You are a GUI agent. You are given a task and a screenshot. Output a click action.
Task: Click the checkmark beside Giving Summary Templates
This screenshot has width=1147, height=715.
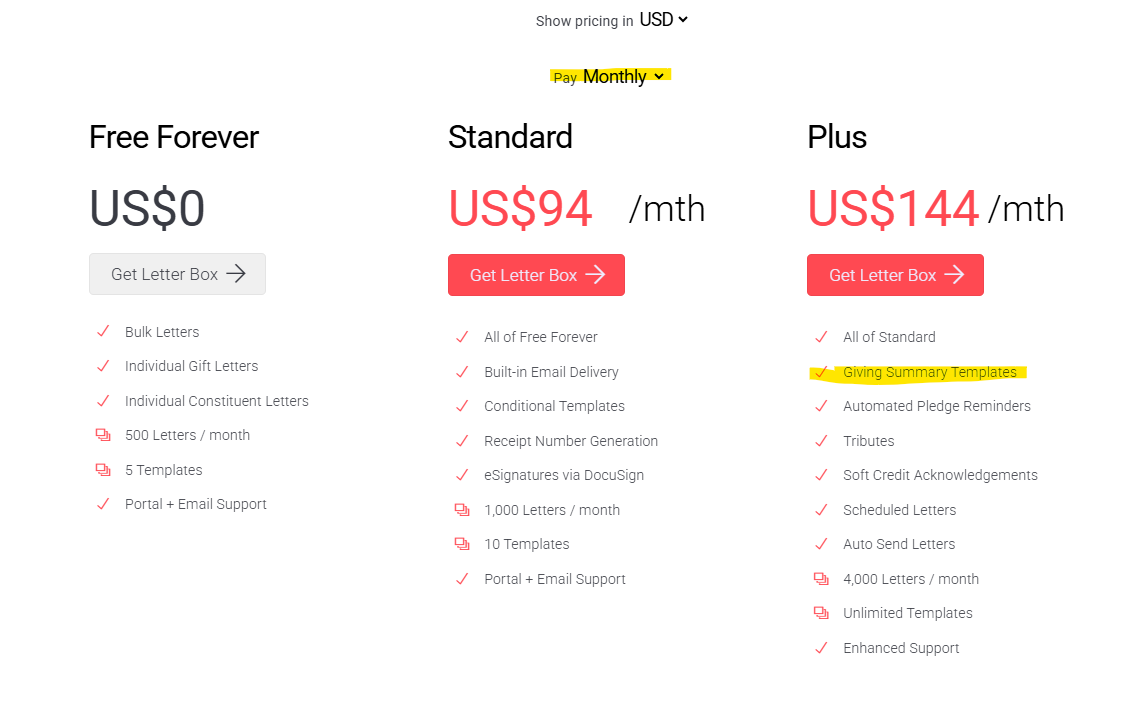click(821, 372)
